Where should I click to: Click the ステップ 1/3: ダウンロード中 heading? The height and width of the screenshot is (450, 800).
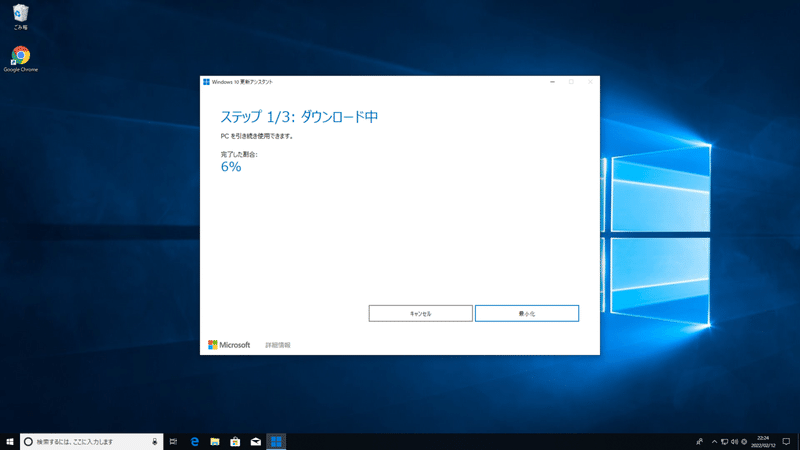[299, 117]
